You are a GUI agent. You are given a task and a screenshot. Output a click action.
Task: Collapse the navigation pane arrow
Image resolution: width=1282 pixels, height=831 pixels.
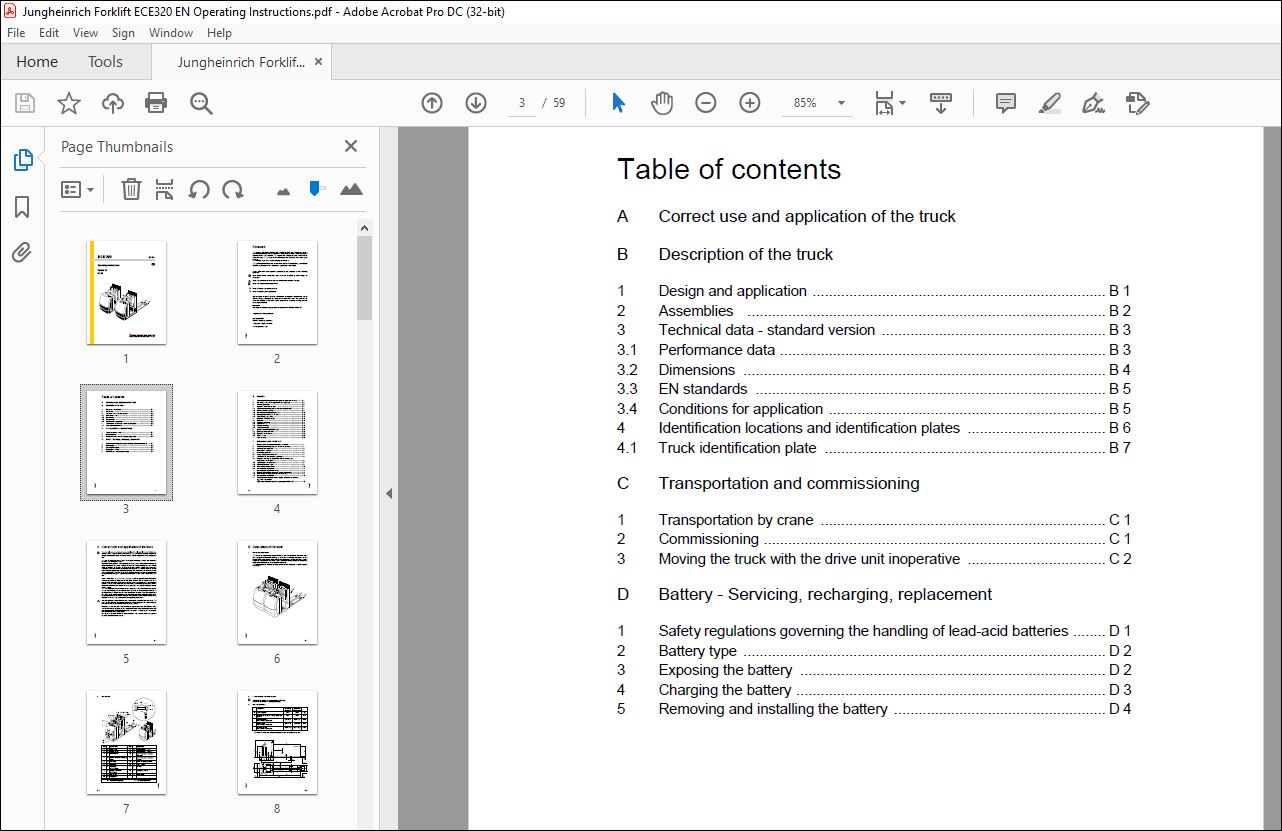point(389,493)
